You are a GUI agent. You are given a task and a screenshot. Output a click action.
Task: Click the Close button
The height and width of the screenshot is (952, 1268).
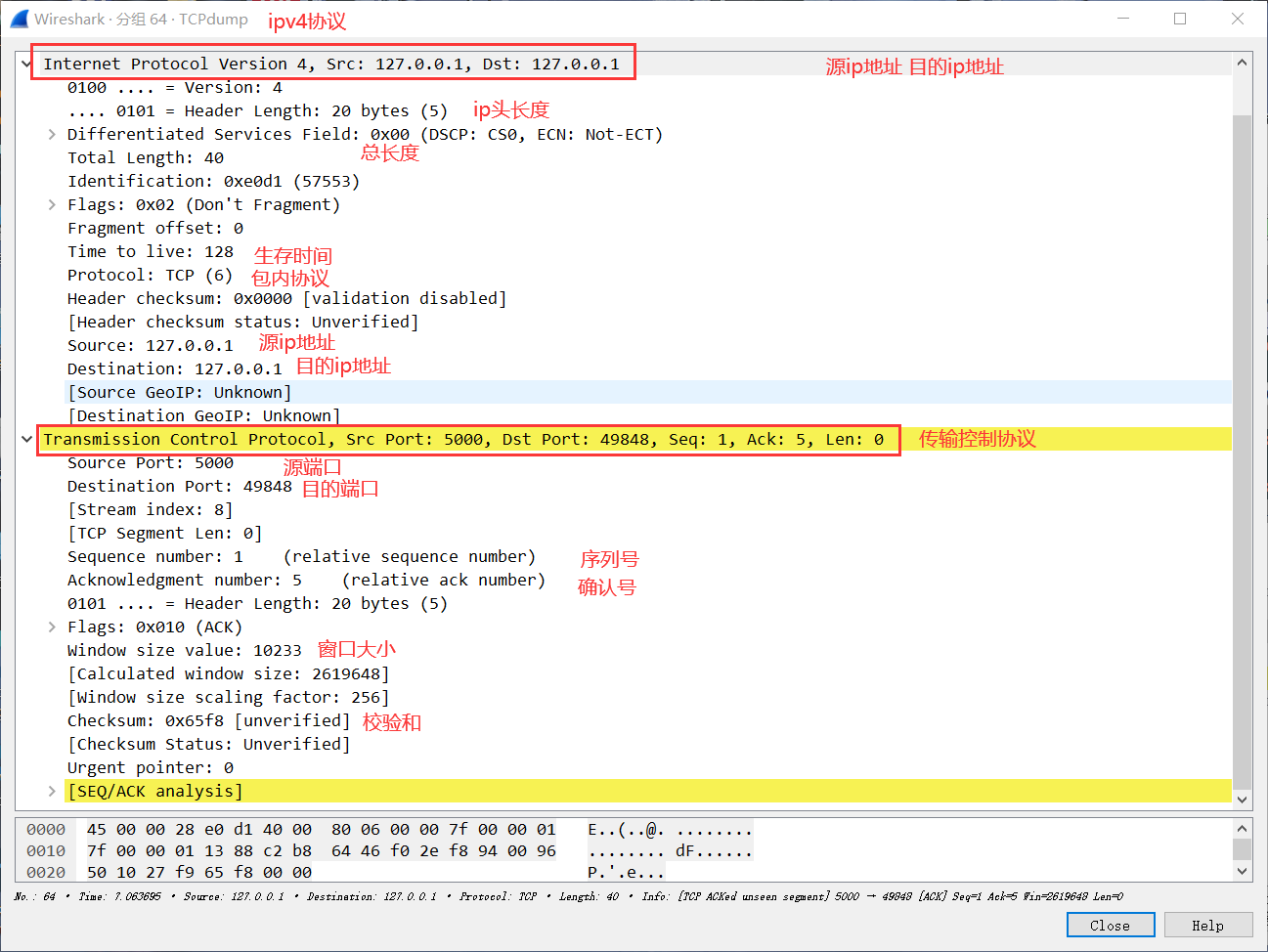[x=1110, y=925]
